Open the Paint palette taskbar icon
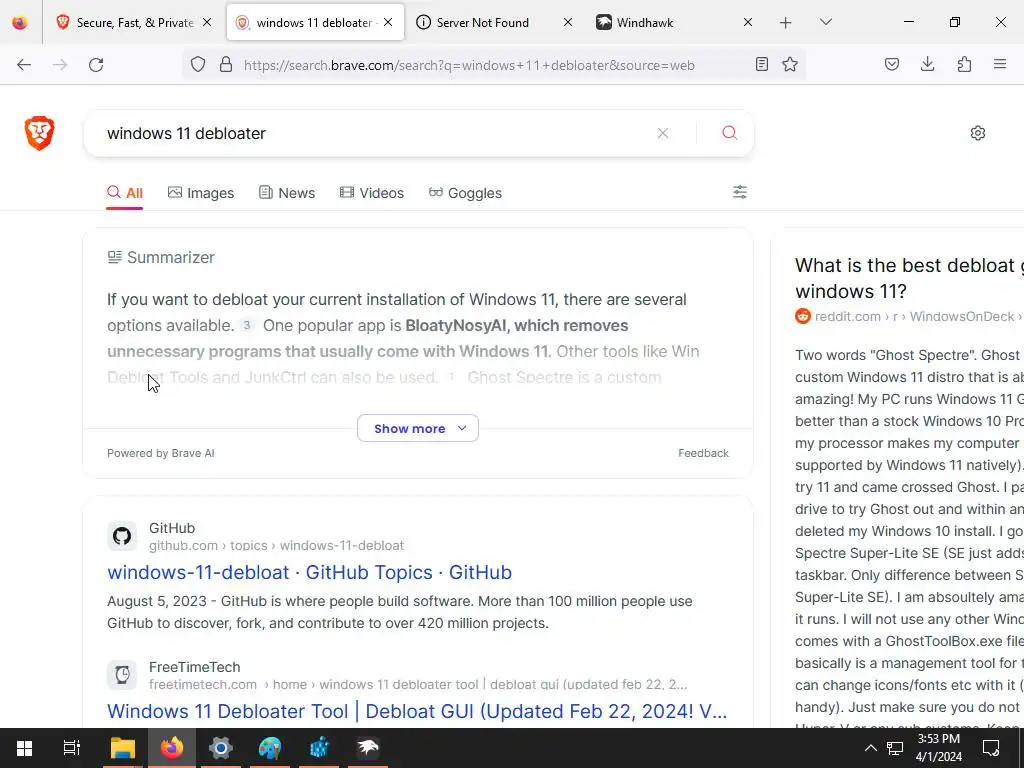The width and height of the screenshot is (1024, 768). point(270,748)
